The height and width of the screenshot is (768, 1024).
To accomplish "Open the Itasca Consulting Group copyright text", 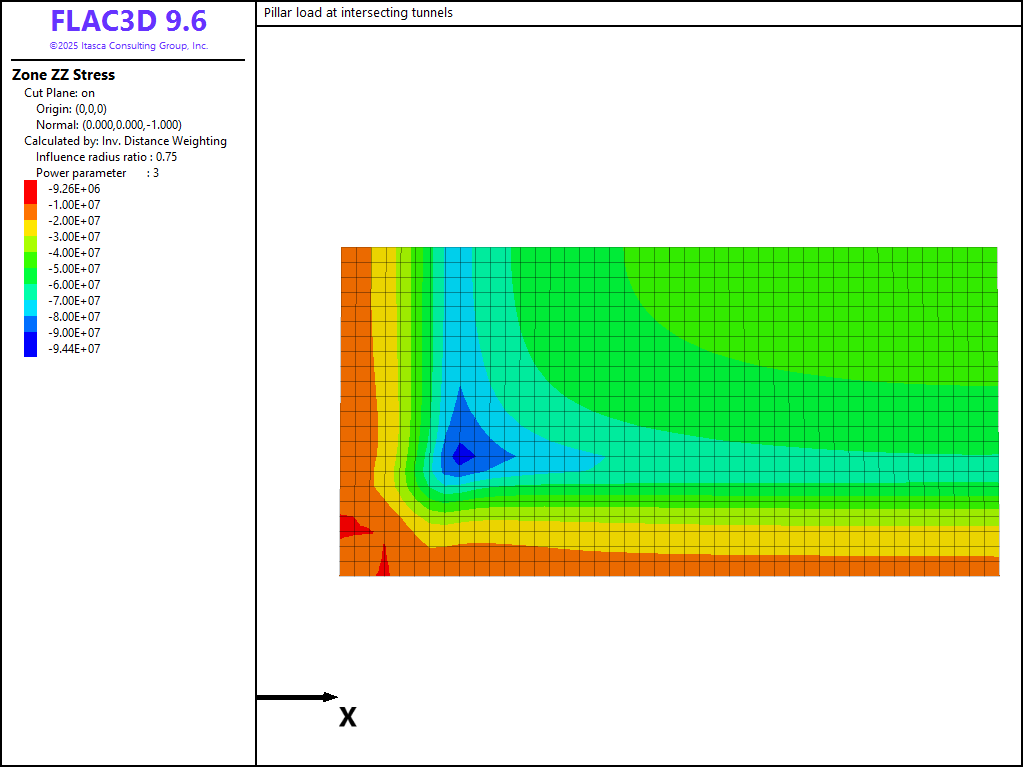I will pyautogui.click(x=128, y=46).
